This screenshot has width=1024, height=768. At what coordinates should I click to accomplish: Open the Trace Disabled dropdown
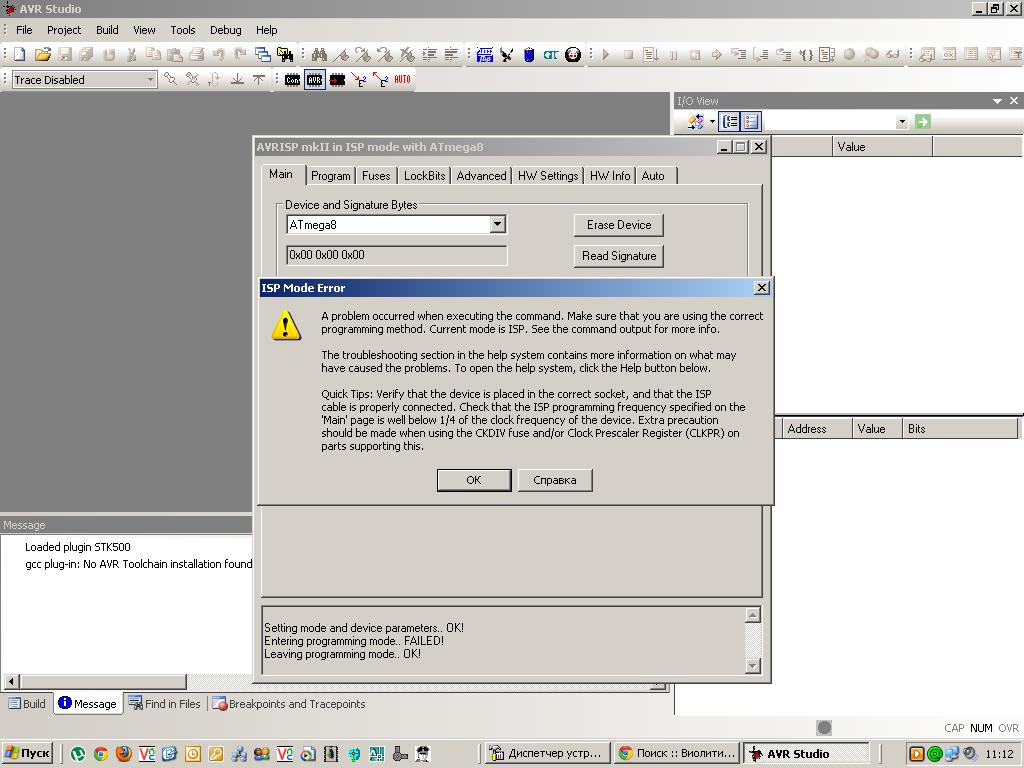(x=150, y=80)
